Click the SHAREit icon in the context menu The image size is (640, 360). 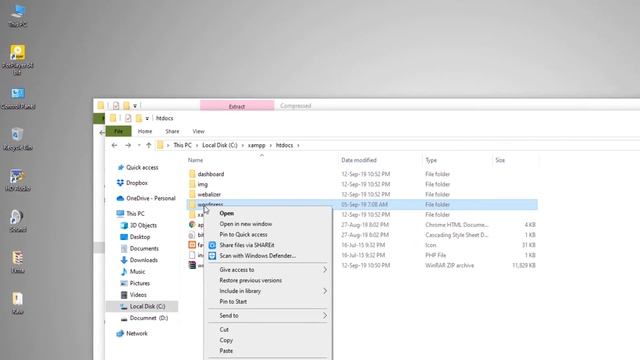coord(212,245)
